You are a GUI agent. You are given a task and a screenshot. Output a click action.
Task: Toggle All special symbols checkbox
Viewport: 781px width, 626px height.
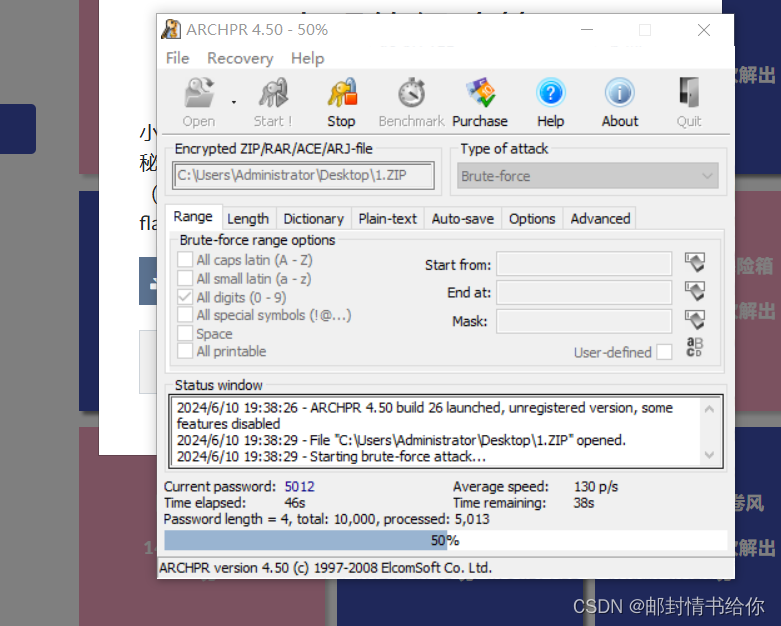pyautogui.click(x=185, y=315)
